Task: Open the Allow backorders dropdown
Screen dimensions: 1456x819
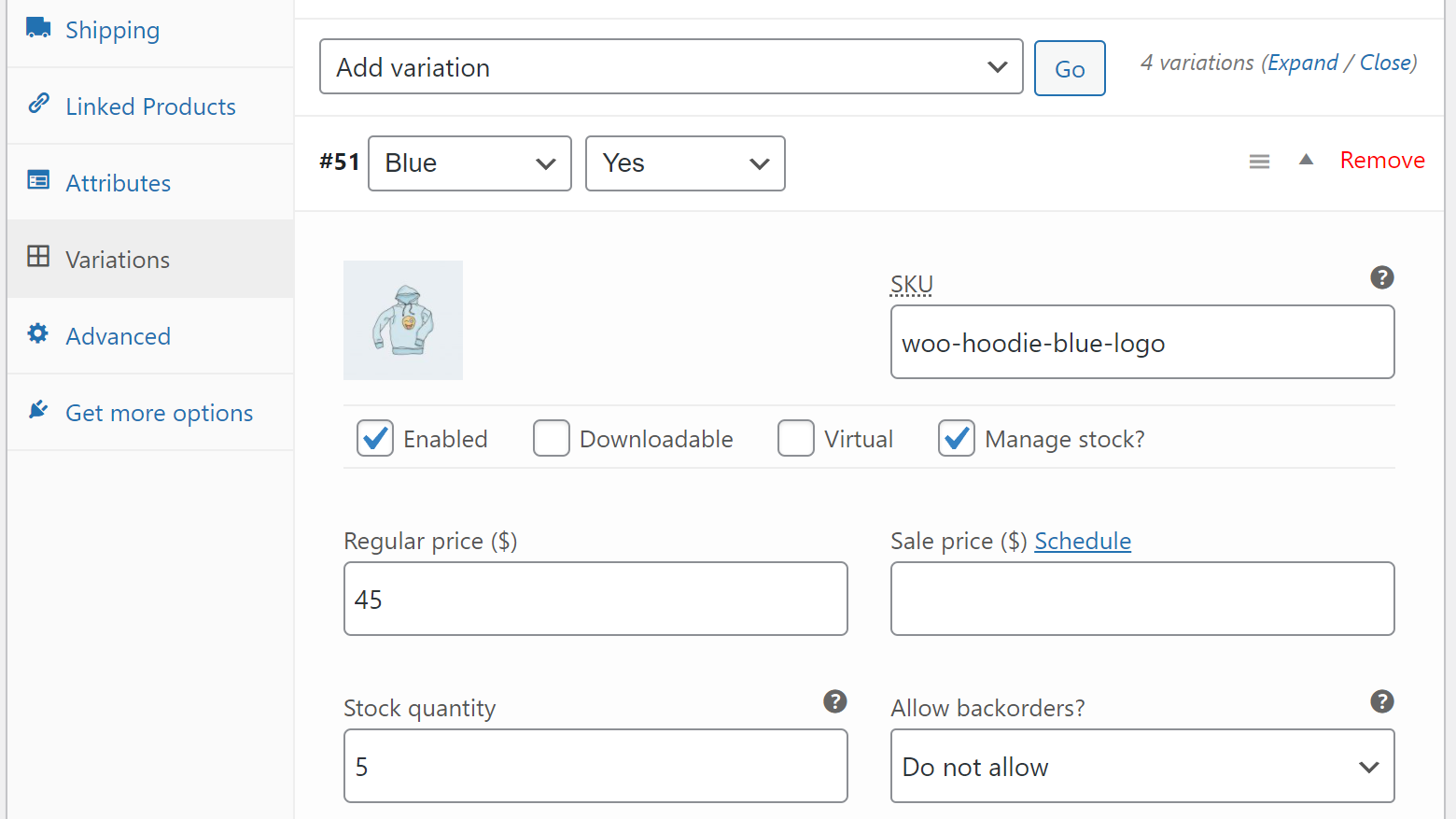Action: (1142, 766)
